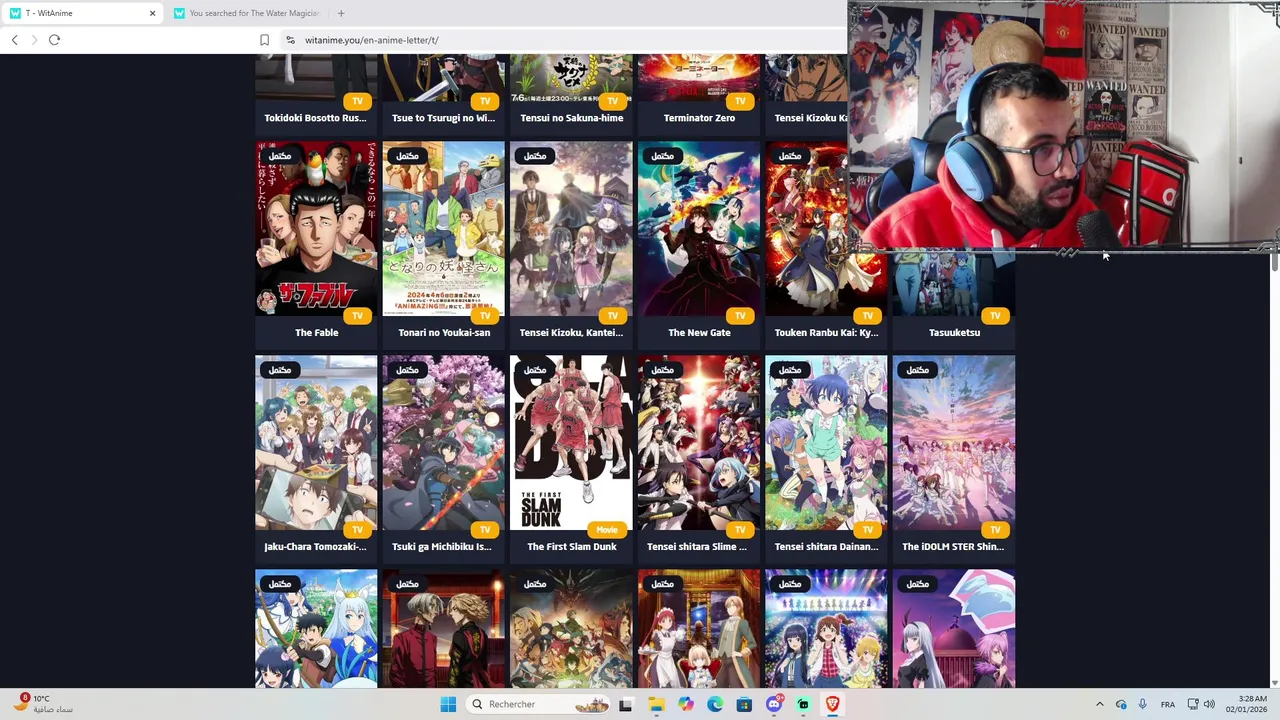Viewport: 1280px width, 720px height.
Task: Open Tensei shitara Dainana poster
Action: [826, 443]
